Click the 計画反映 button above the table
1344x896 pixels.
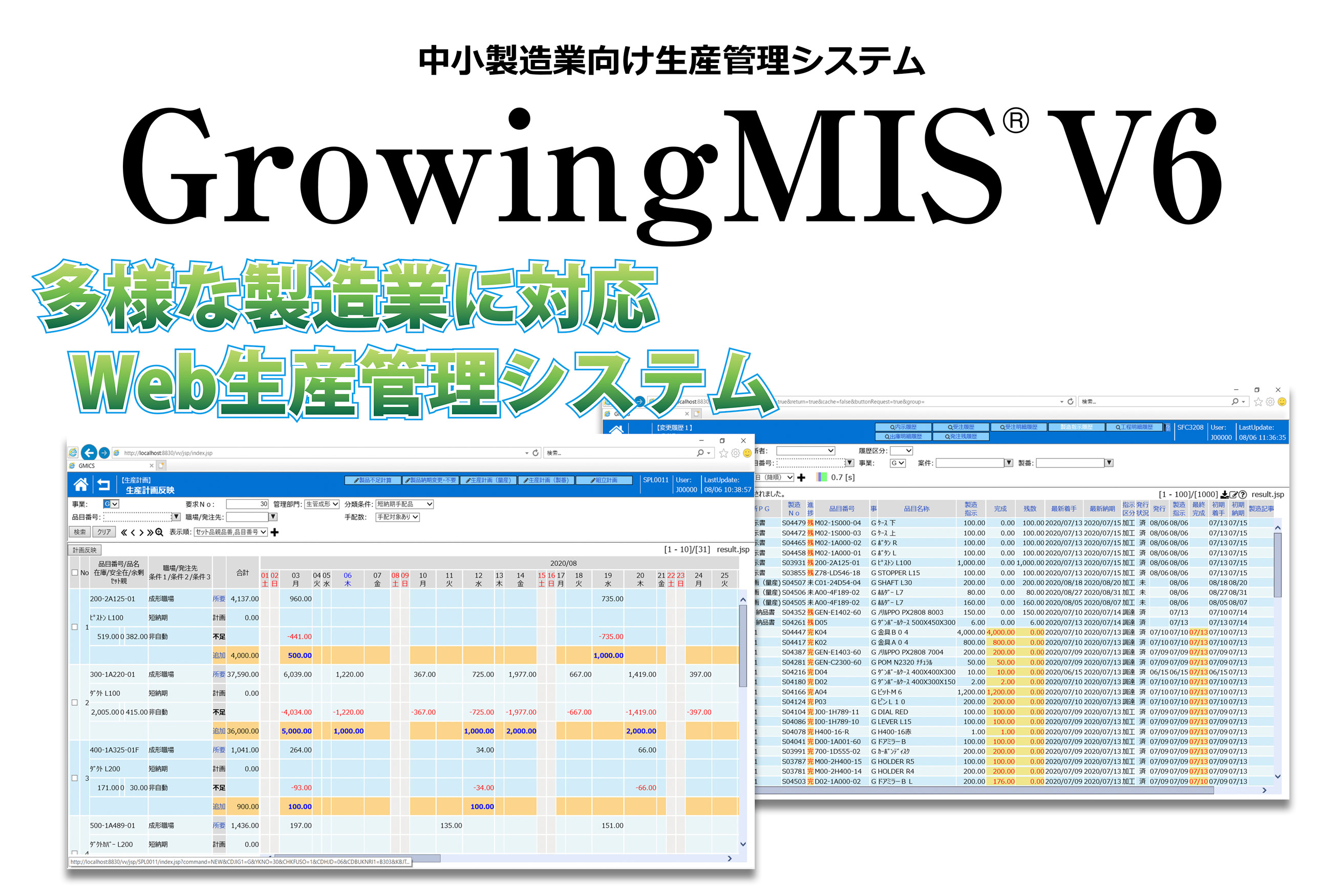click(x=84, y=550)
